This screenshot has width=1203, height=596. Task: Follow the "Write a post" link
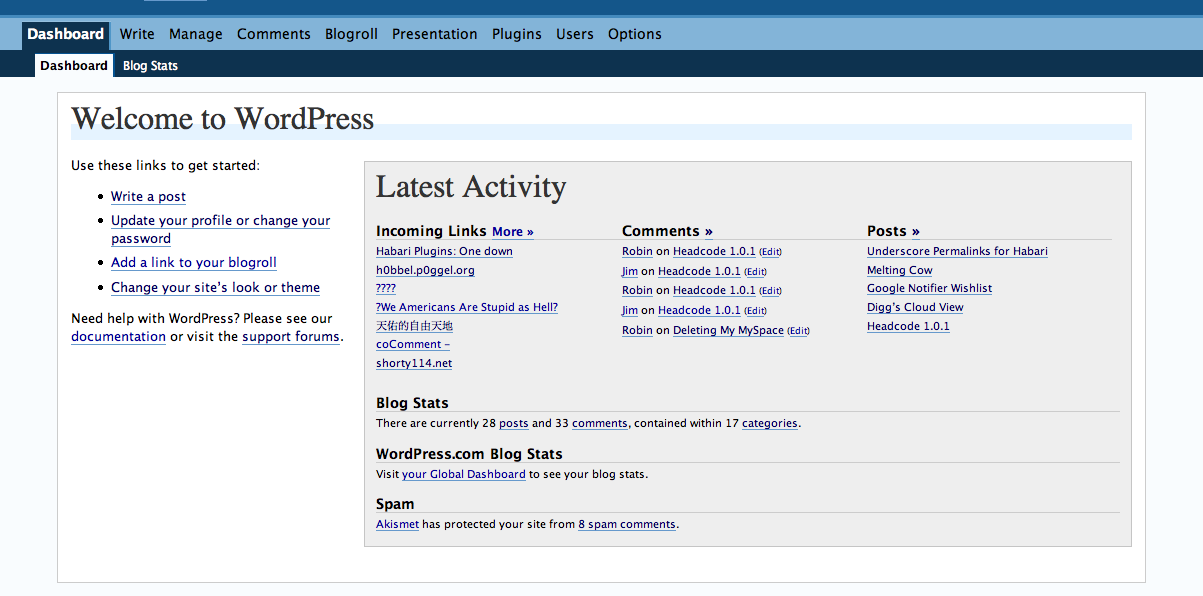[148, 197]
